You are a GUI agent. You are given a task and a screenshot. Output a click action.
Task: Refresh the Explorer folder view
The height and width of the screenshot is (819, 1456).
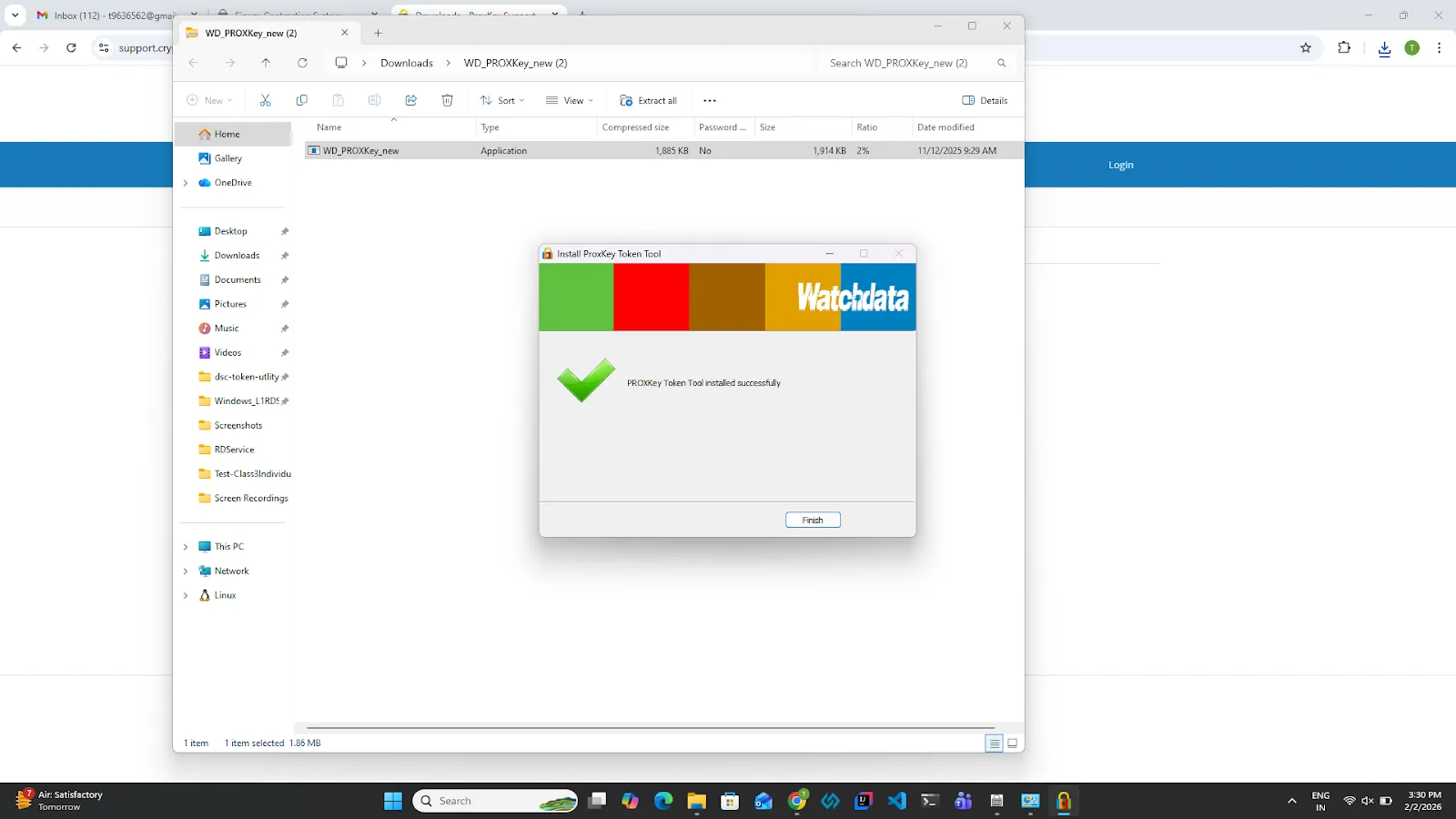point(302,63)
